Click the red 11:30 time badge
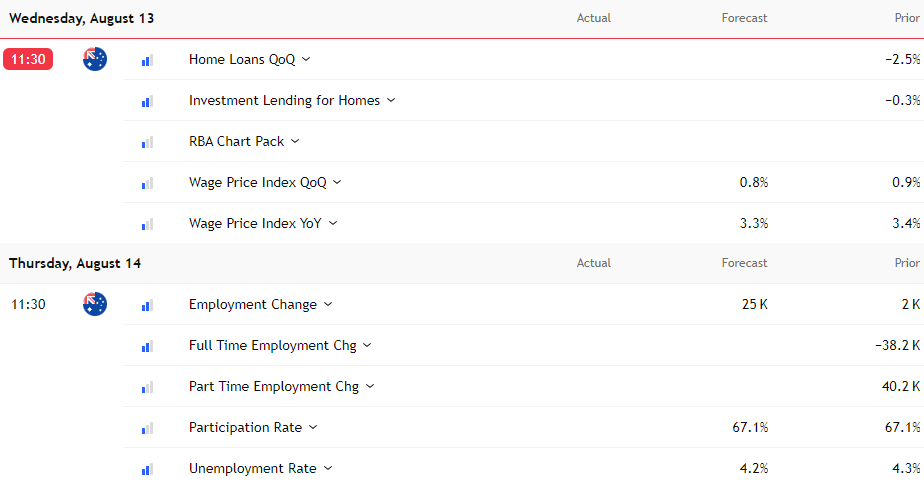This screenshot has height=488, width=924. coord(28,59)
